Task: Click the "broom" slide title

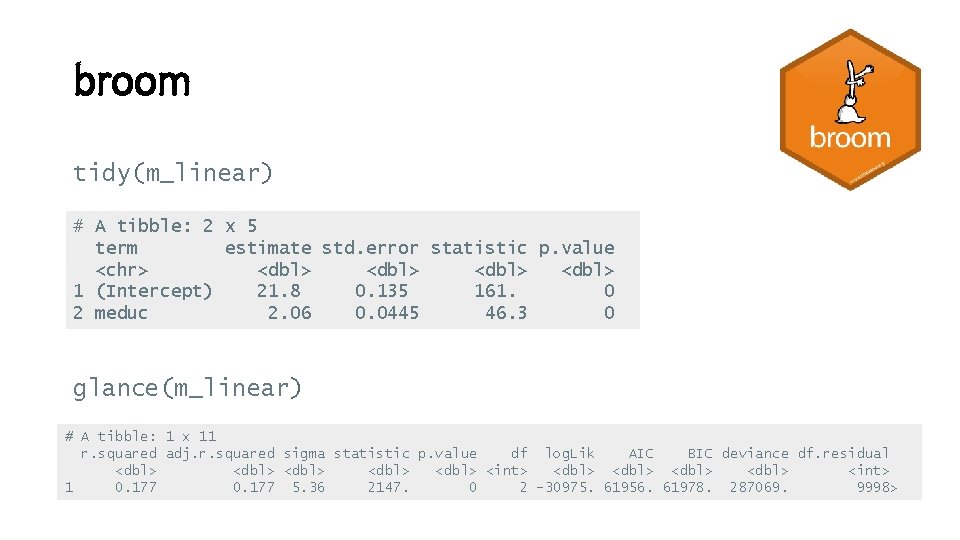Action: tap(132, 81)
